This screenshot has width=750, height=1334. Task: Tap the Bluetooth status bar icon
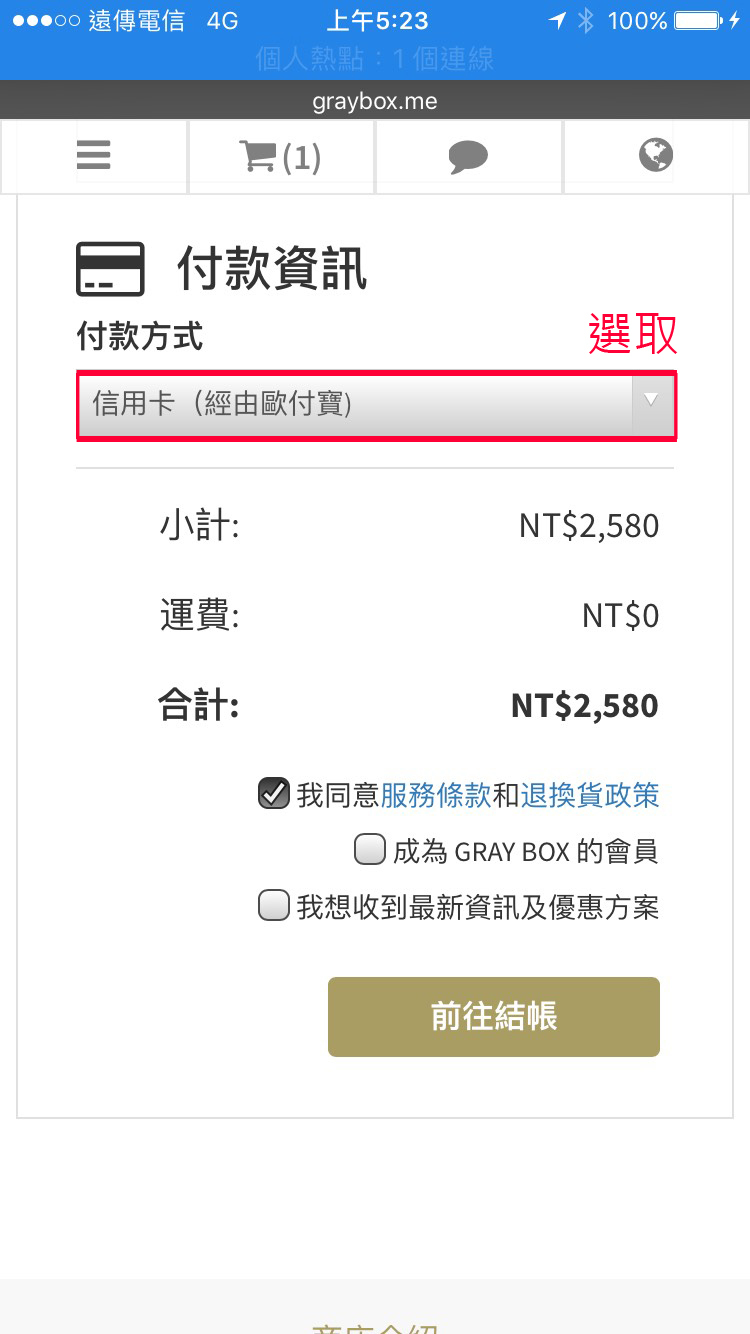pyautogui.click(x=586, y=21)
